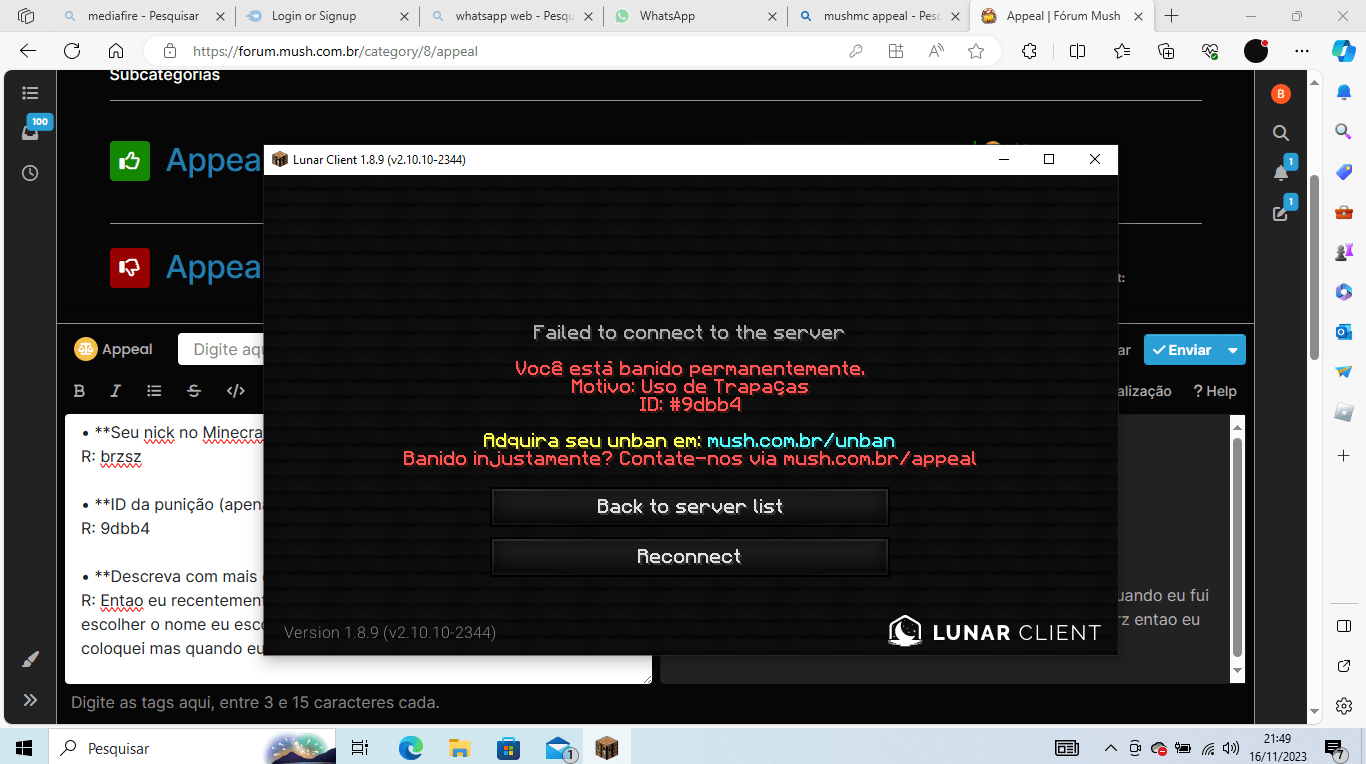
Task: Open Edge sidebar settings gear
Action: (1344, 706)
